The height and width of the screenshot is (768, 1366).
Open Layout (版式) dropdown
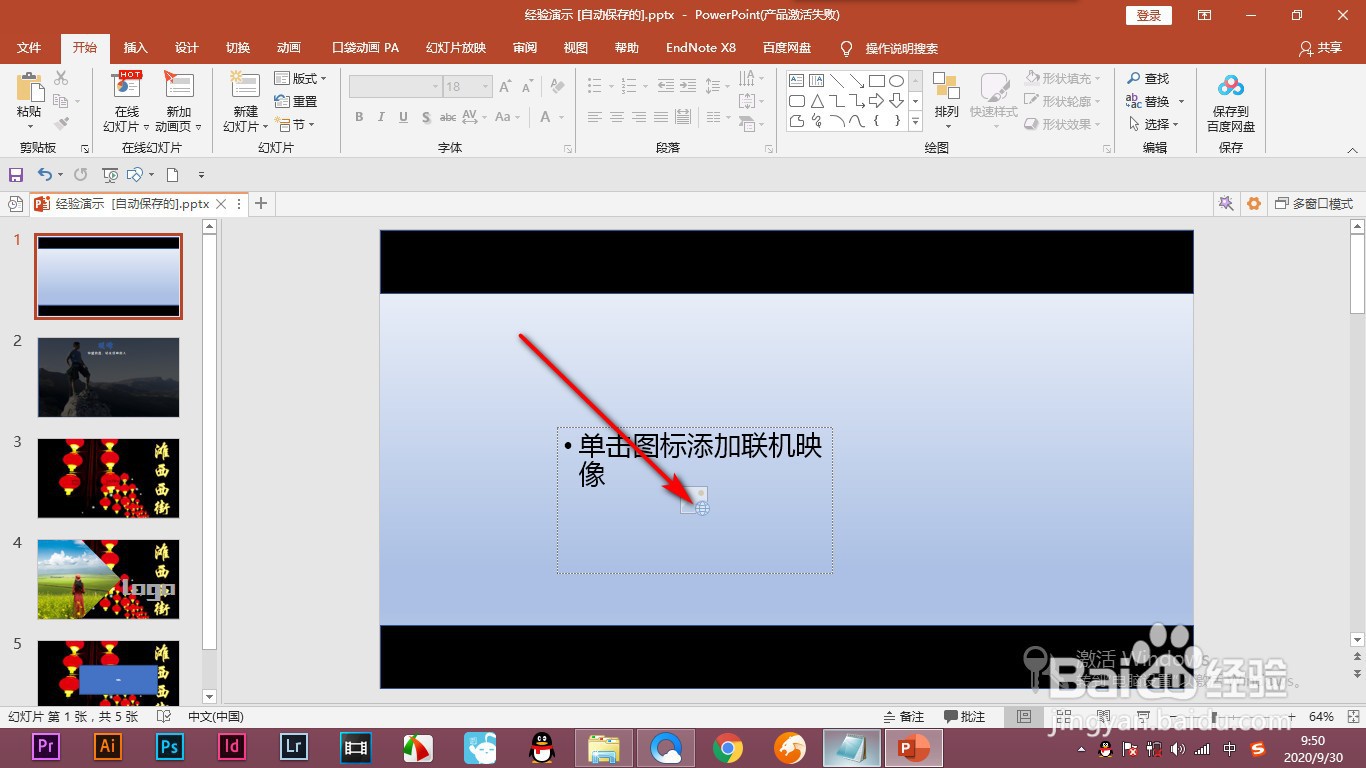tap(300, 78)
